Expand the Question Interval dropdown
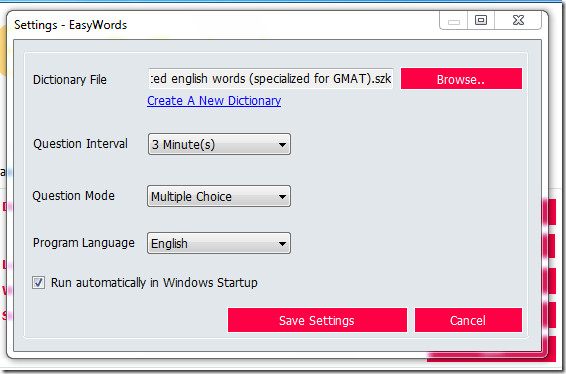566x374 pixels. (219, 144)
